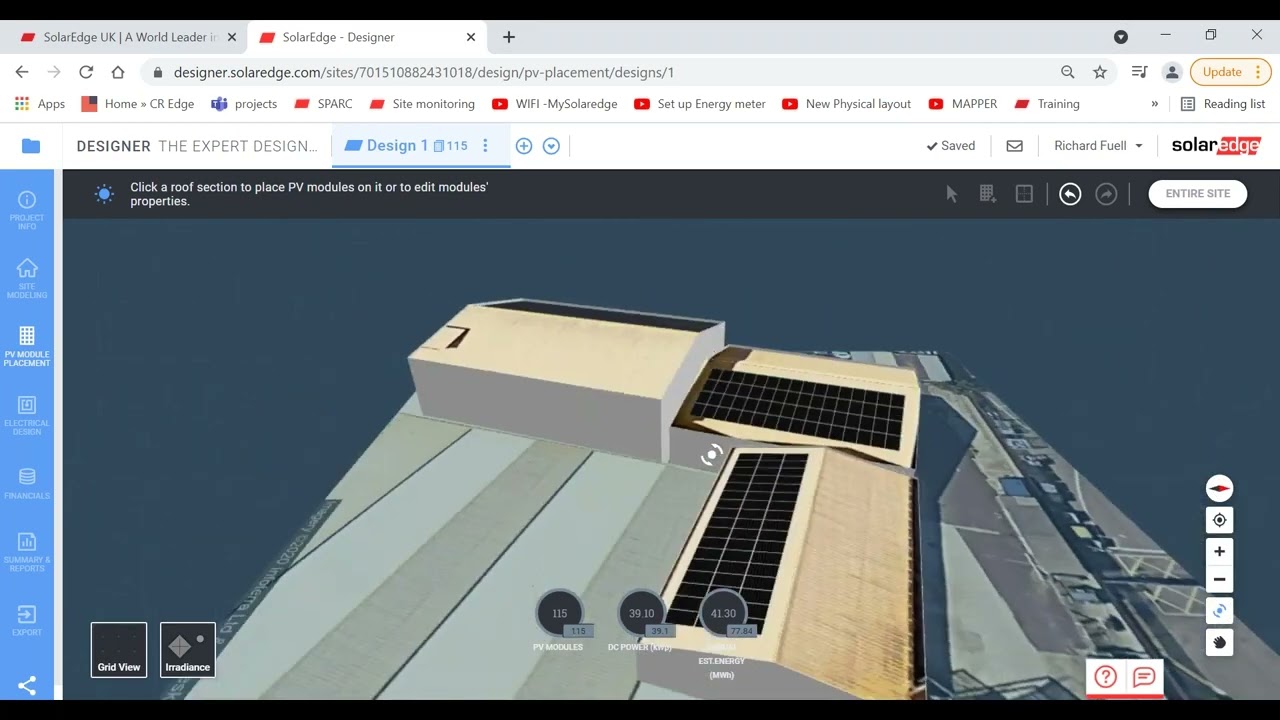This screenshot has height=720, width=1280.
Task: Redo the design action
Action: (x=1106, y=194)
